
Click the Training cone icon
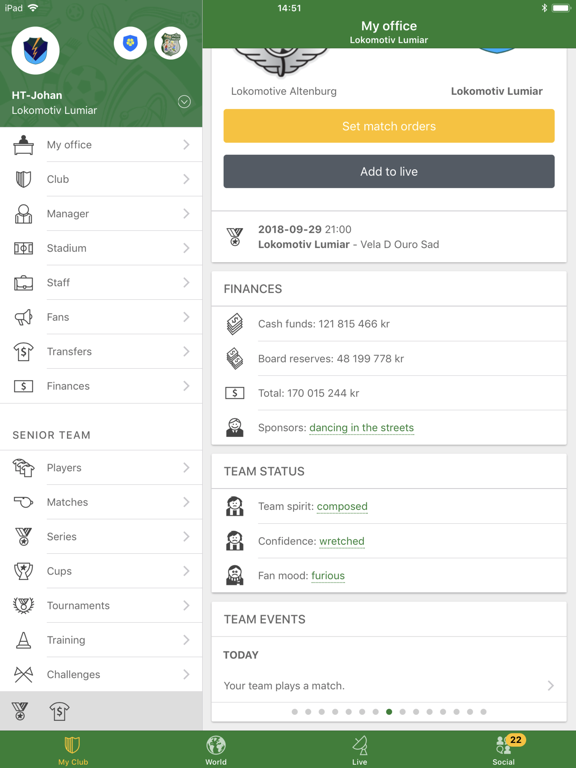coord(24,640)
